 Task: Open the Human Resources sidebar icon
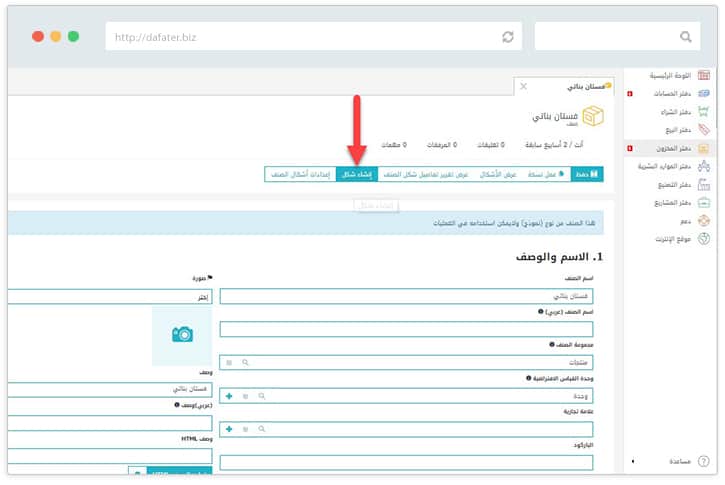pos(704,166)
